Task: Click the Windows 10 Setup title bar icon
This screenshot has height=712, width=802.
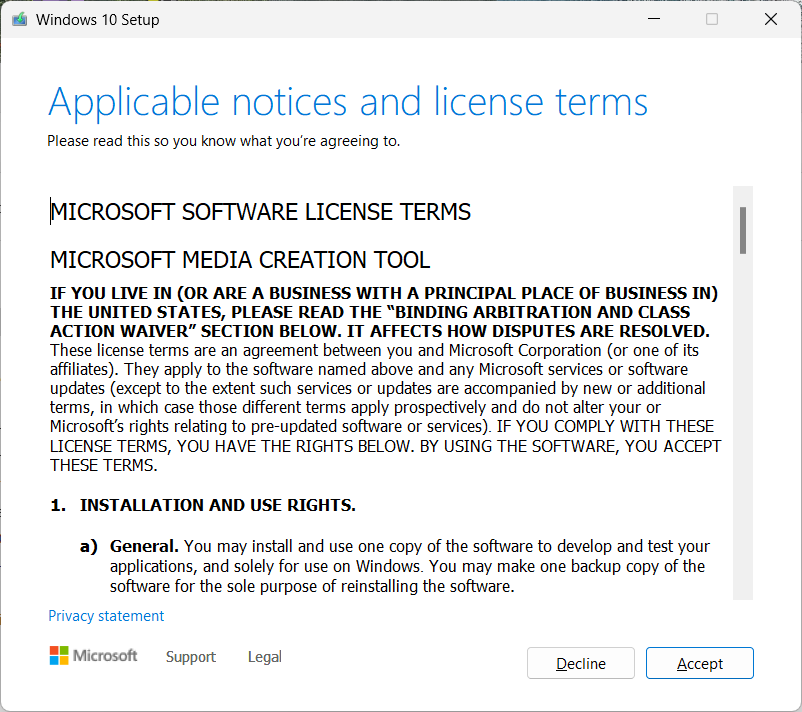Action: tap(19, 19)
